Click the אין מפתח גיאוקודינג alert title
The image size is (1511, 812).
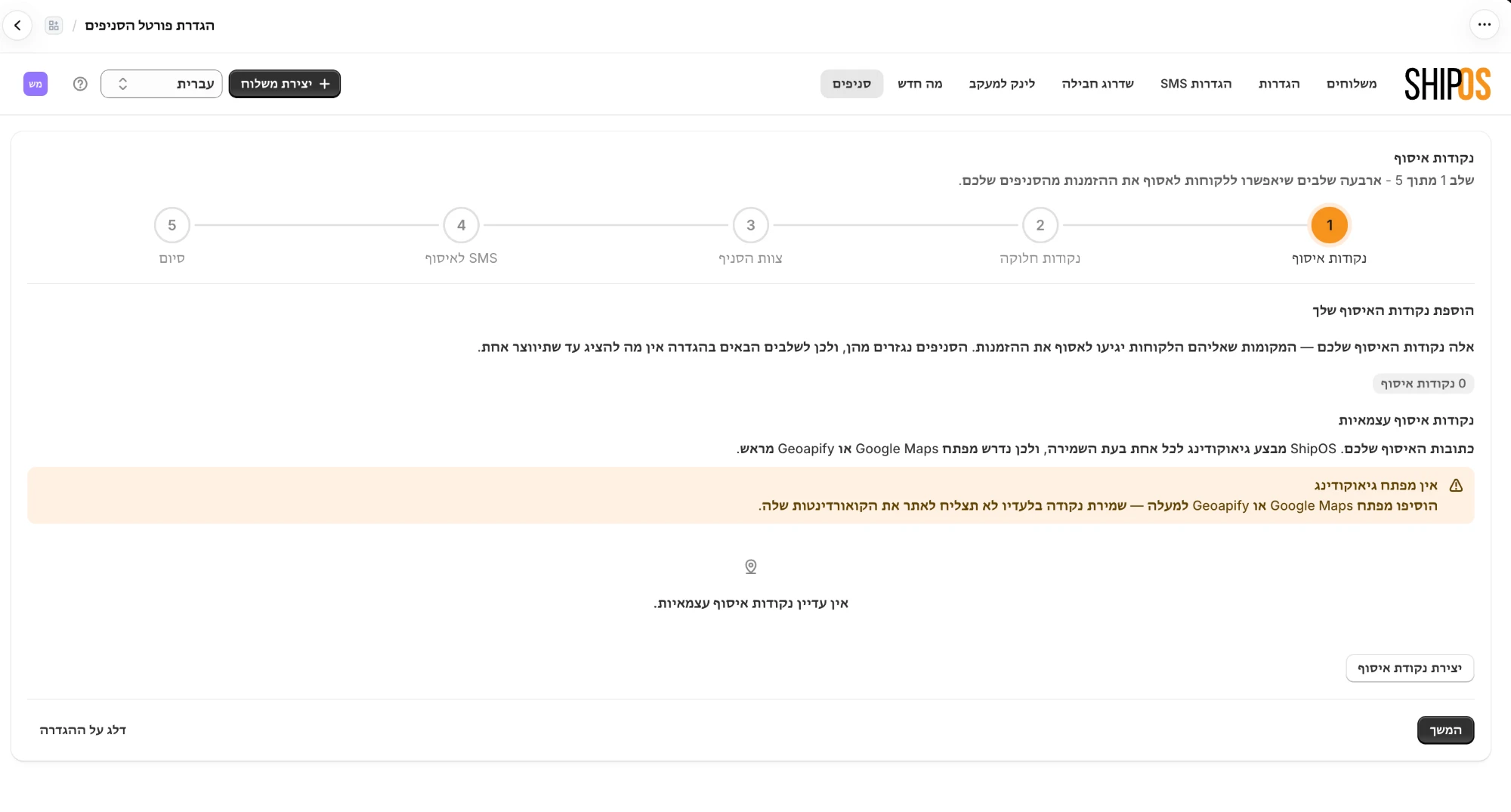1376,486
